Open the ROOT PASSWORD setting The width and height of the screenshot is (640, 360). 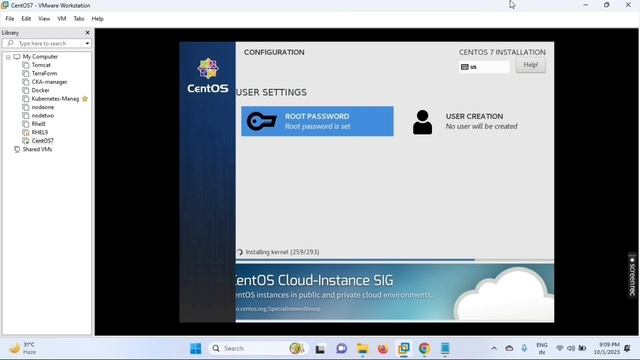pyautogui.click(x=317, y=121)
